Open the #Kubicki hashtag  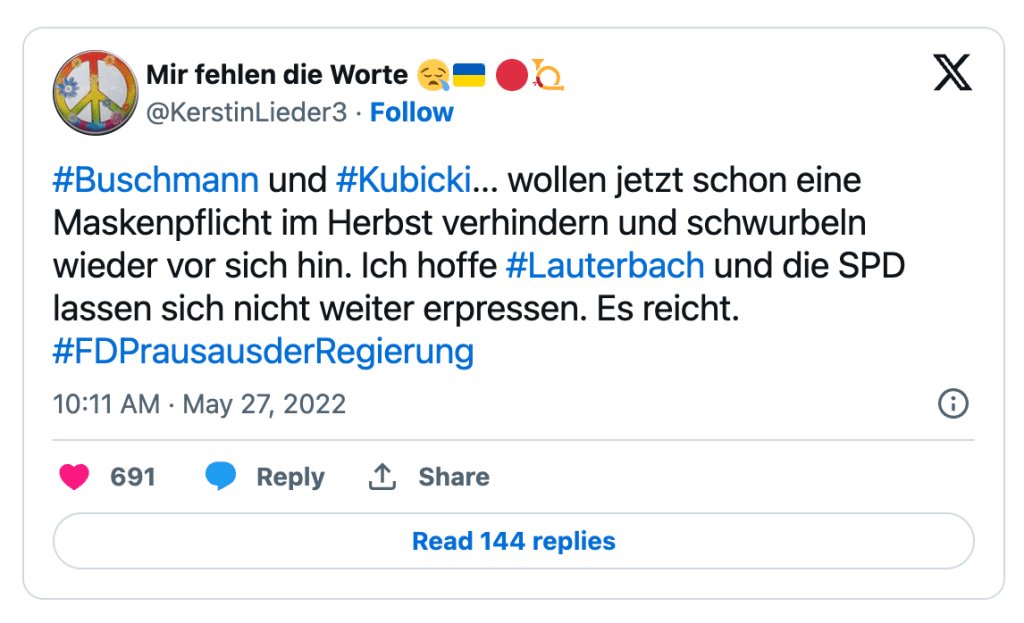click(x=404, y=181)
